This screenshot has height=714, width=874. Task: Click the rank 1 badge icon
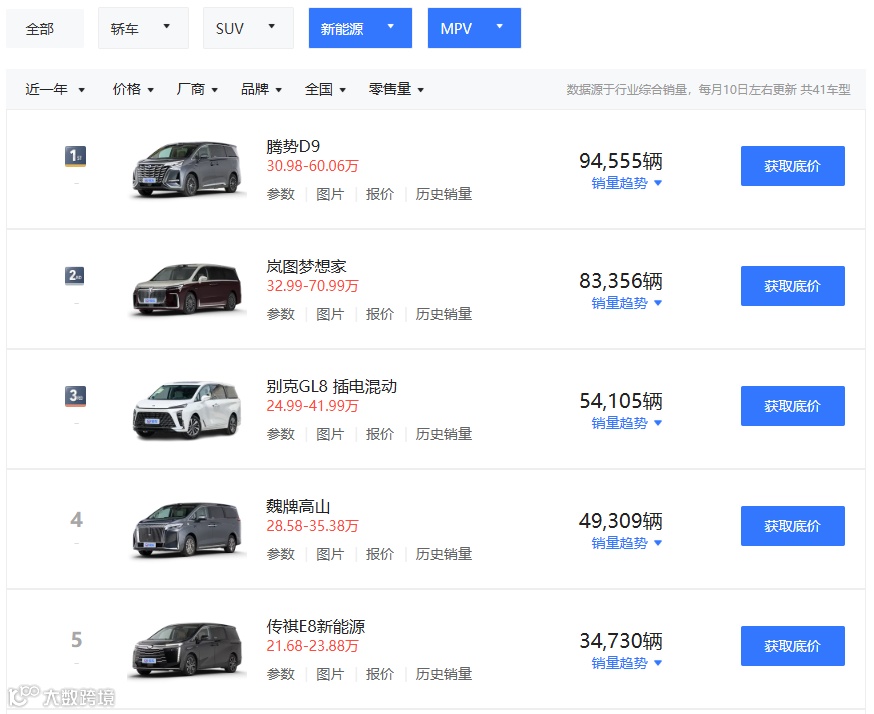tap(75, 156)
